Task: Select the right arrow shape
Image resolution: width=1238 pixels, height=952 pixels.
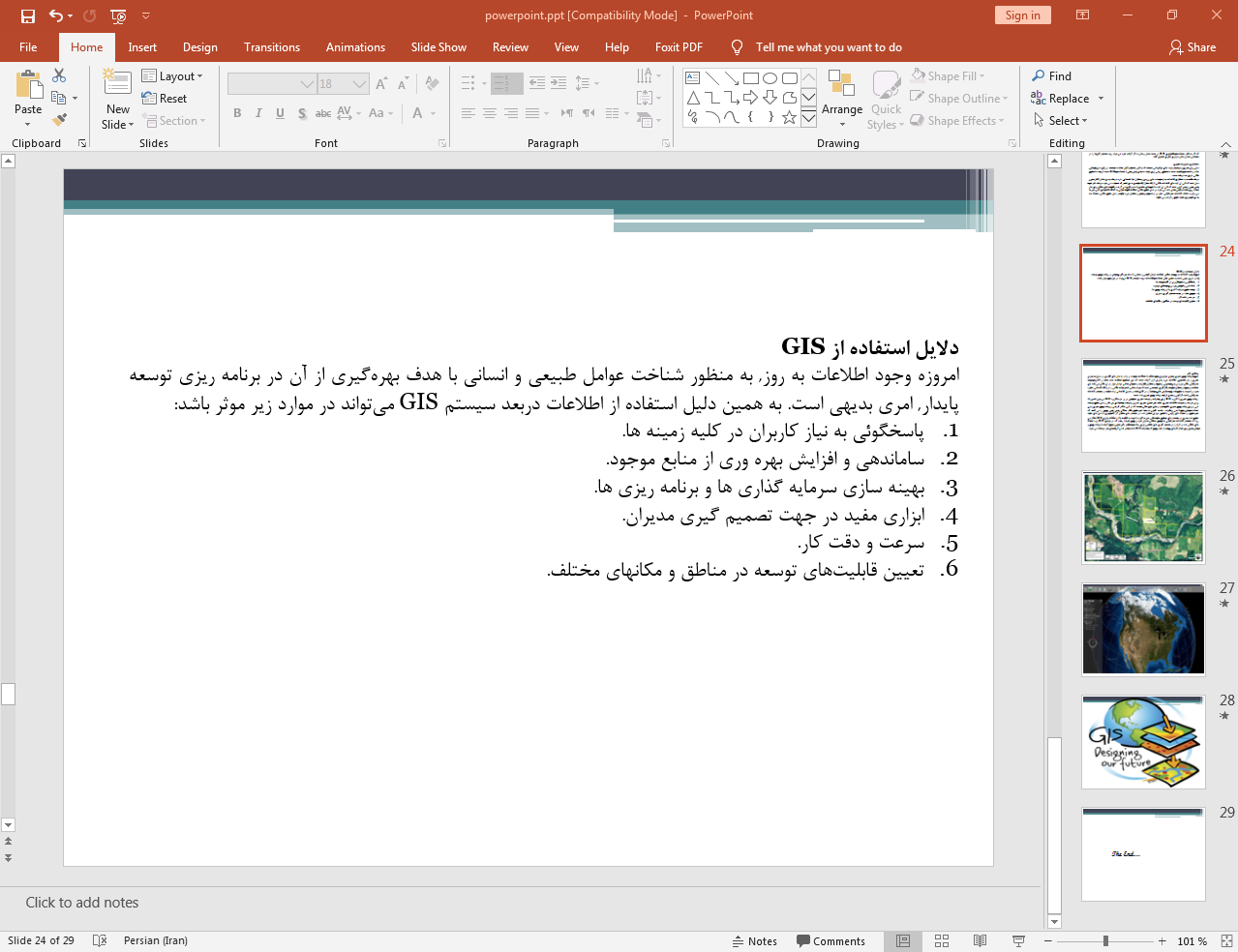Action: point(750,98)
